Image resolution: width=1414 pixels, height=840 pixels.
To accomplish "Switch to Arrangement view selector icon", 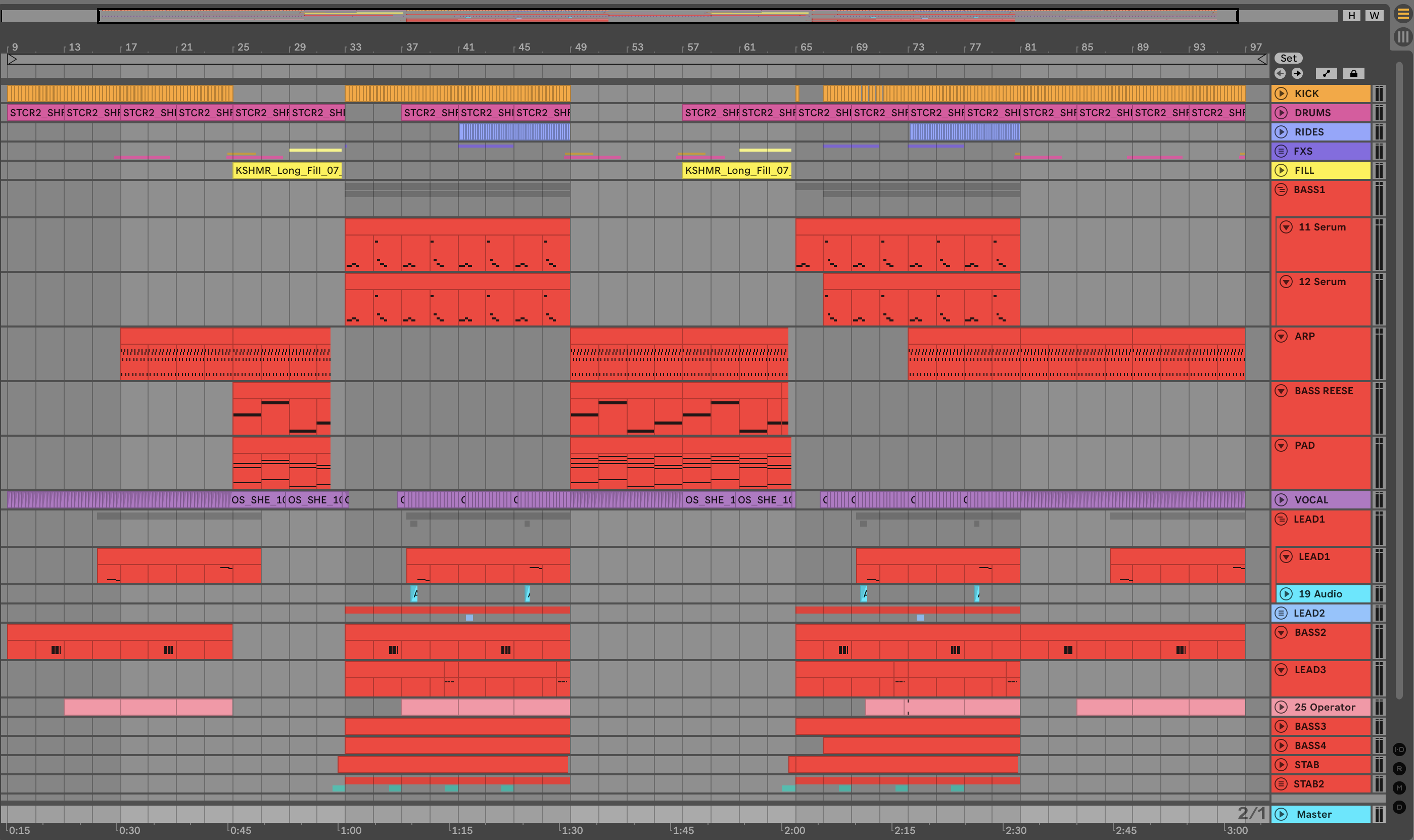I will 1403,14.
